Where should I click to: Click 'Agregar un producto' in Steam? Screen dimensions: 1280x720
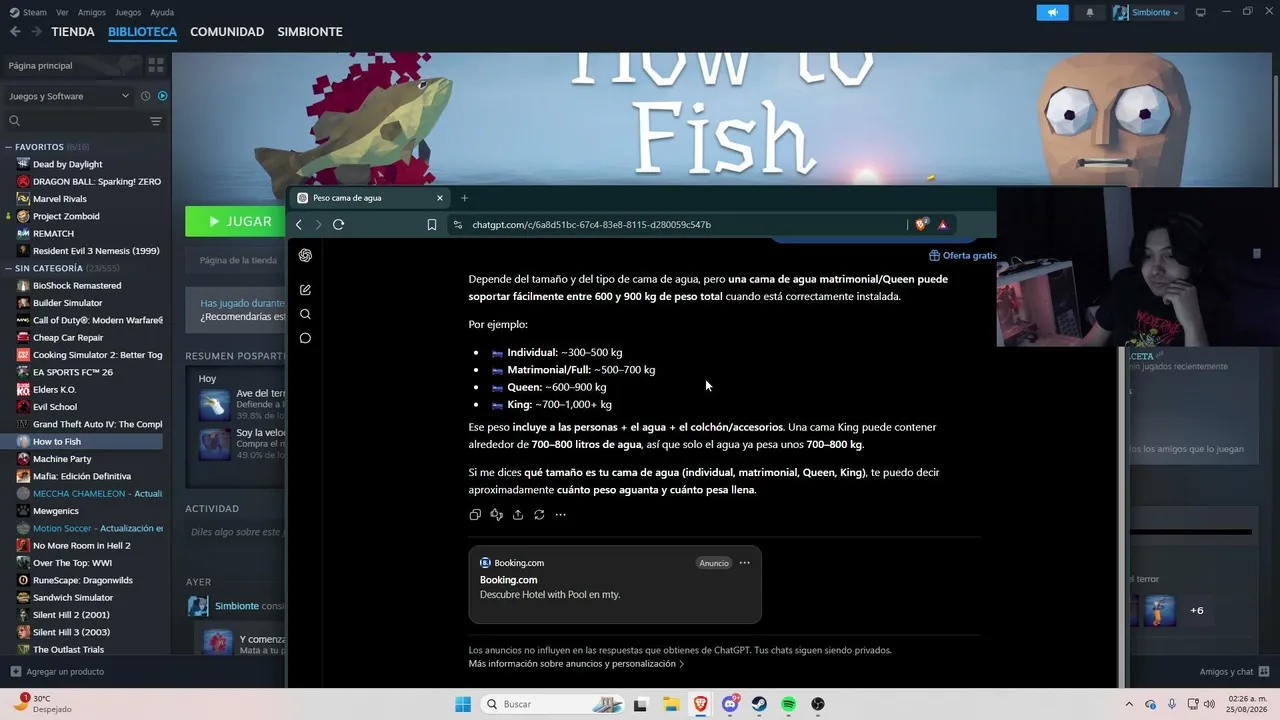pos(57,672)
